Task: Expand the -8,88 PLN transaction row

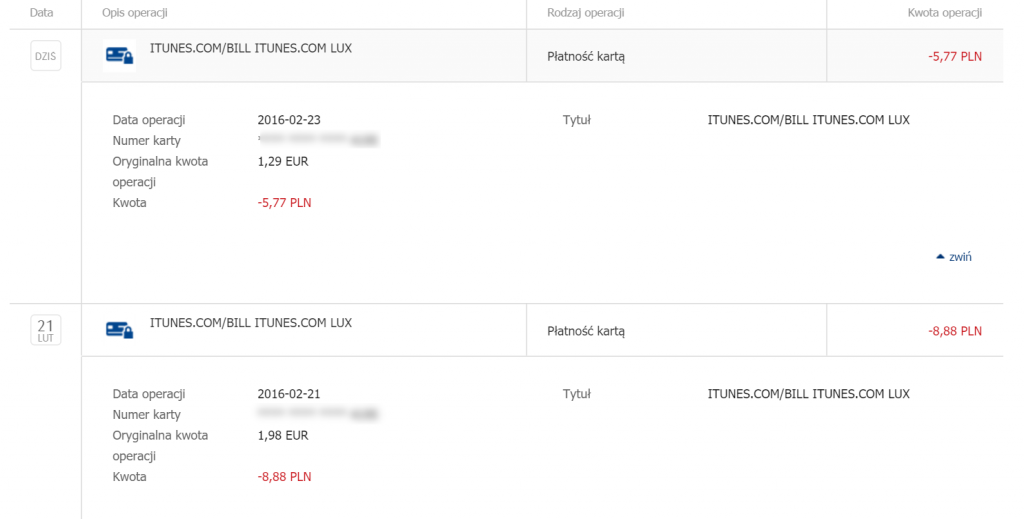Action: (x=542, y=330)
